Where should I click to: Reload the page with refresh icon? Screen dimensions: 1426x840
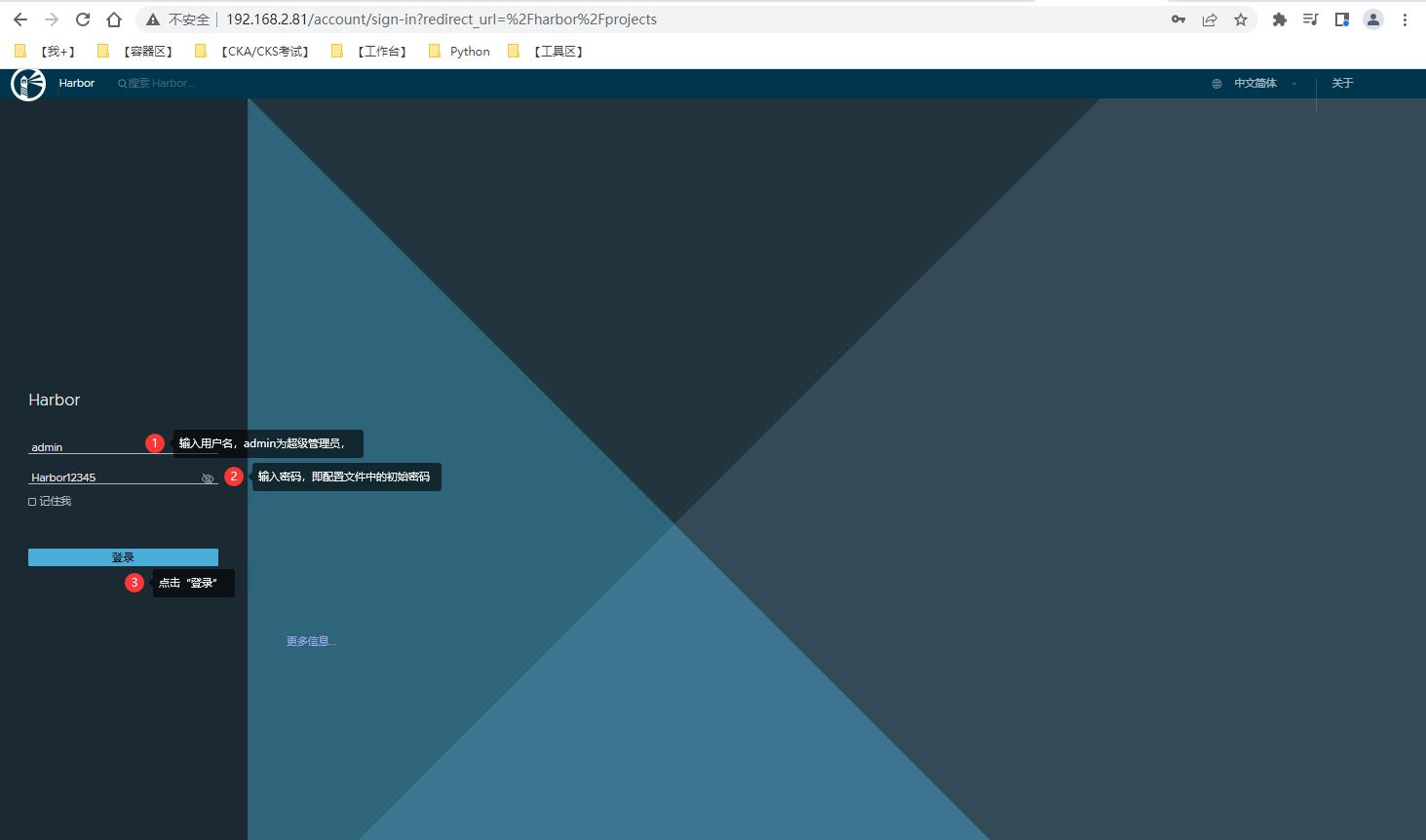[83, 19]
